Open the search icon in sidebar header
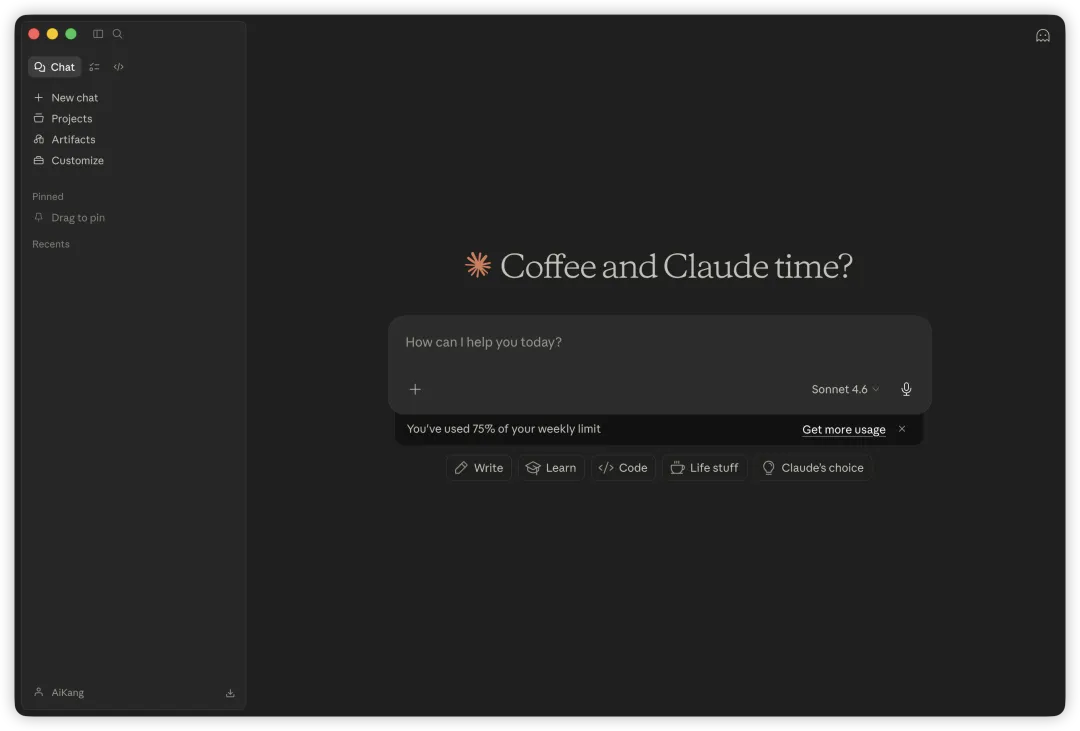1080x731 pixels. click(118, 34)
